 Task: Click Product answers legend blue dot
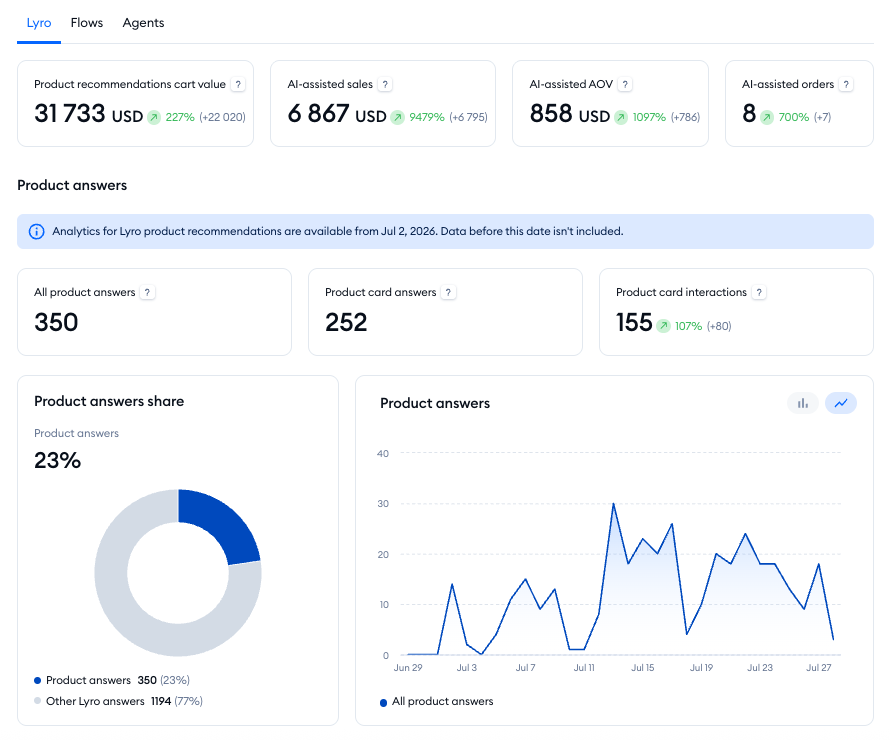point(37,680)
